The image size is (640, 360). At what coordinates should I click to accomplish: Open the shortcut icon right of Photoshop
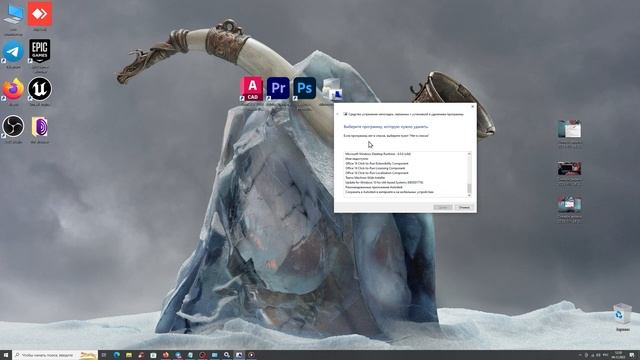(x=331, y=90)
